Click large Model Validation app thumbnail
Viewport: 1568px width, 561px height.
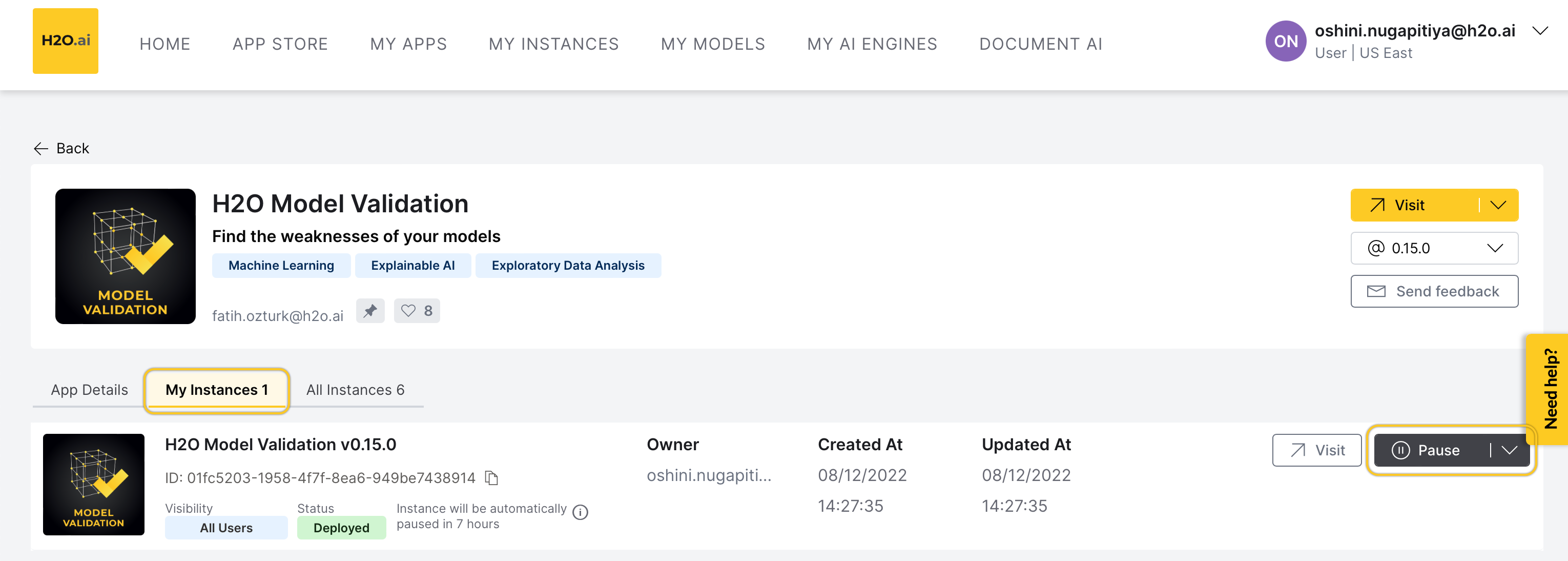pos(126,256)
